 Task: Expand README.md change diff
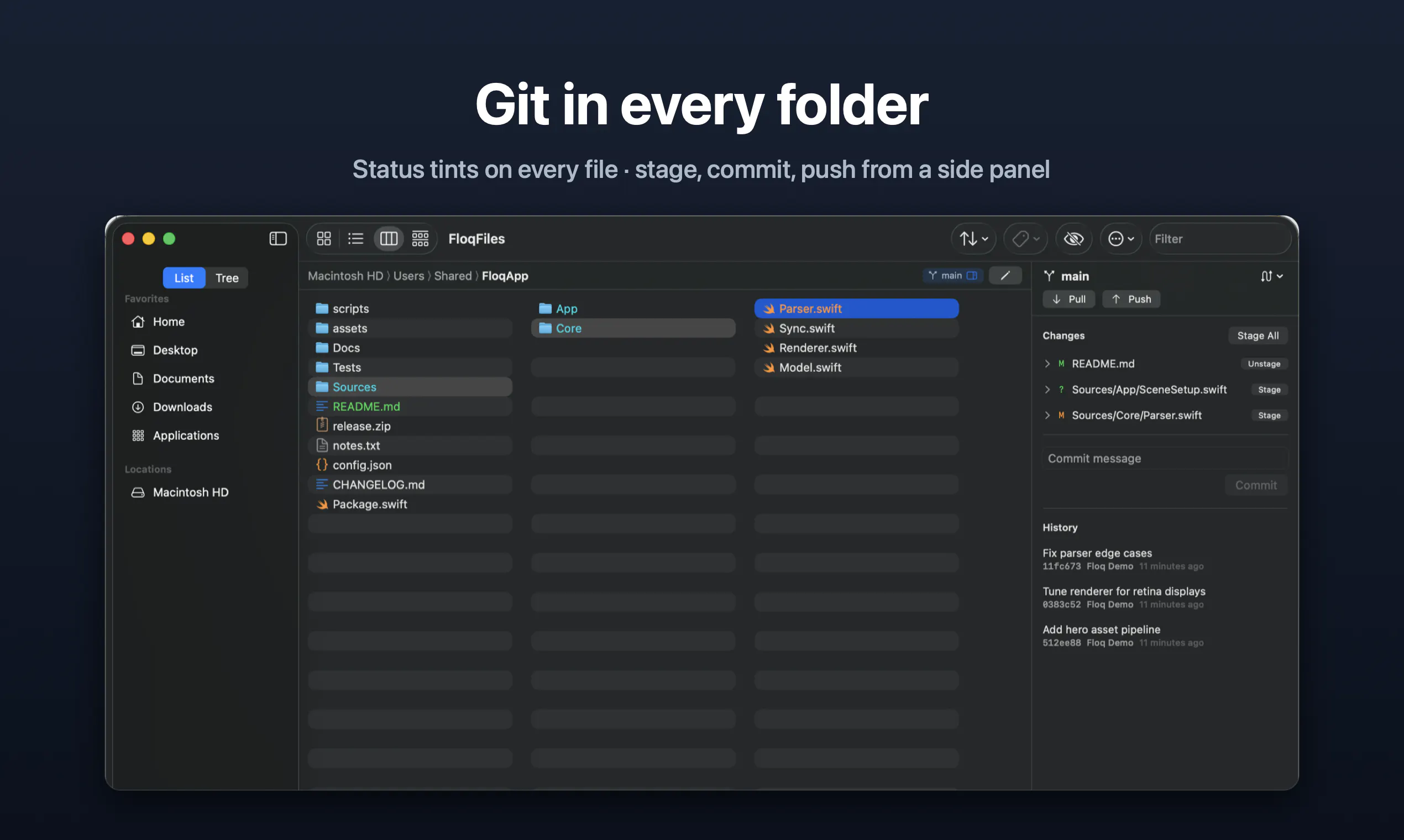point(1047,364)
